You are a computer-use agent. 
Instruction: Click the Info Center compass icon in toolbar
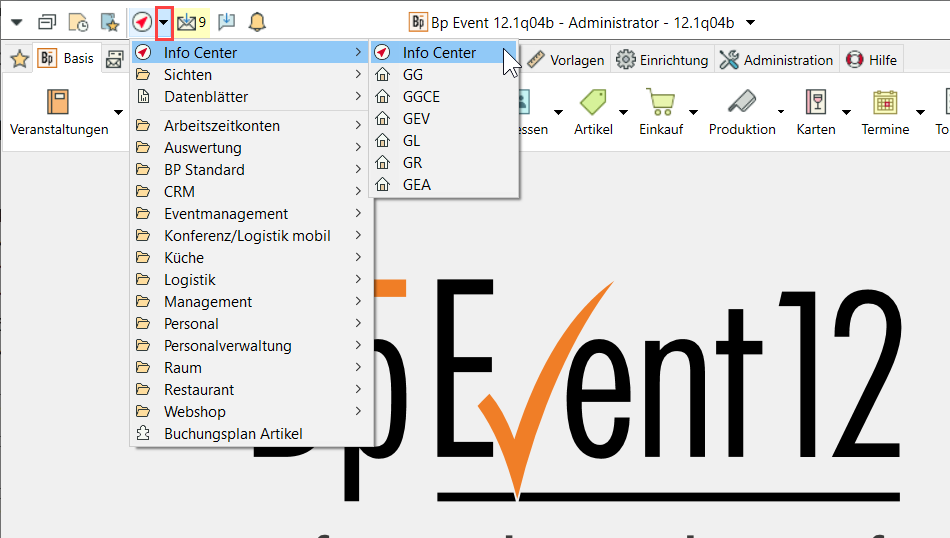coord(142,22)
